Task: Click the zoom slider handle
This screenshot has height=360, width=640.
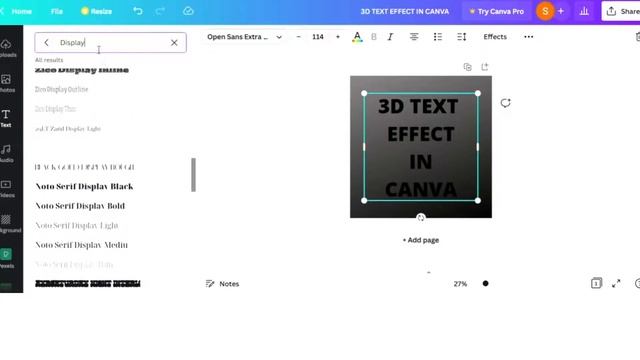Action: coord(485,284)
